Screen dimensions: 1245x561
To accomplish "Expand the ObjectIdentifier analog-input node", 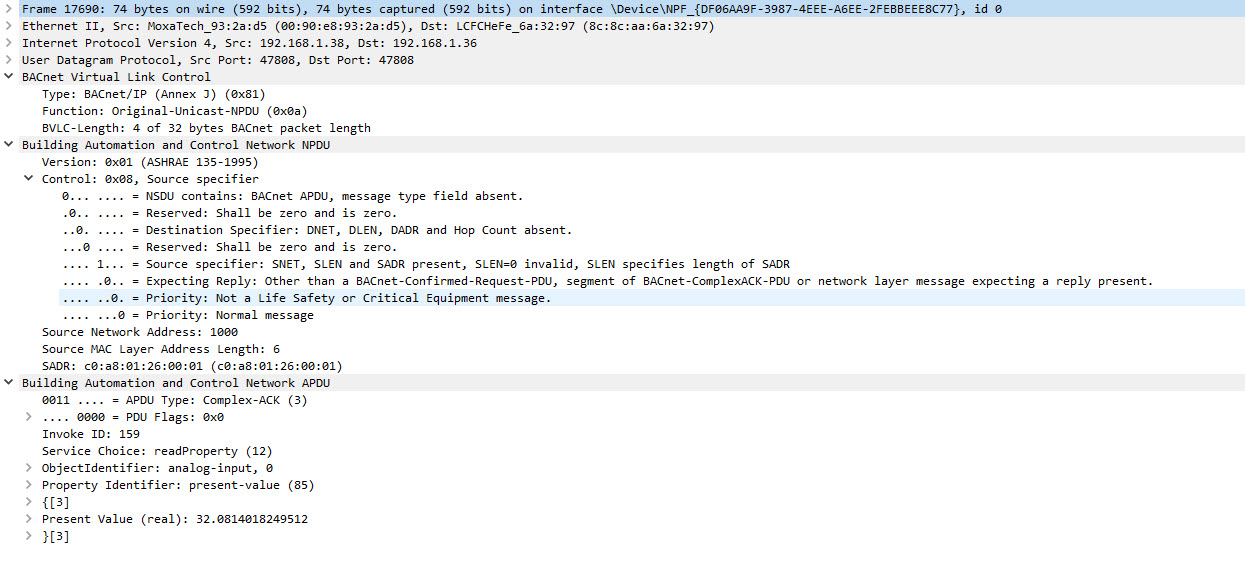I will [29, 468].
